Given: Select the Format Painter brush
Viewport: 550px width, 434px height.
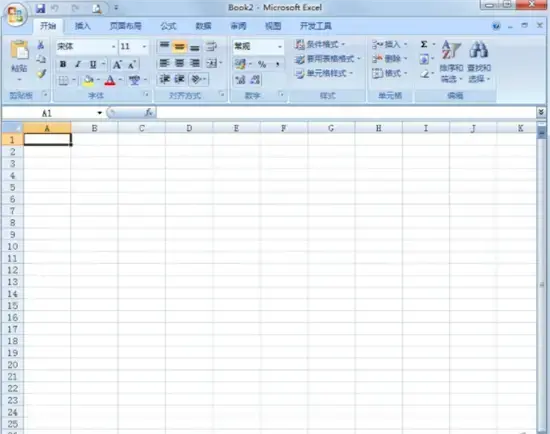Looking at the screenshot, I should [41, 73].
